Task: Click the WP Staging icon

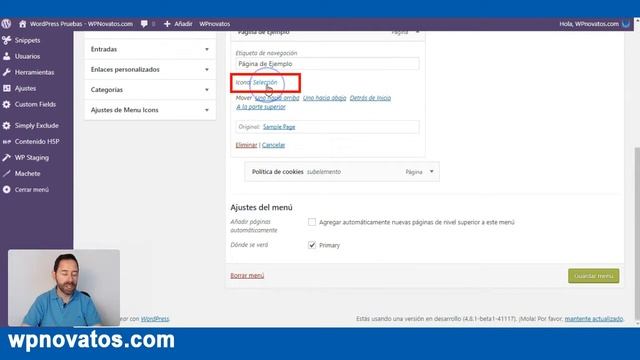Action: [7, 158]
